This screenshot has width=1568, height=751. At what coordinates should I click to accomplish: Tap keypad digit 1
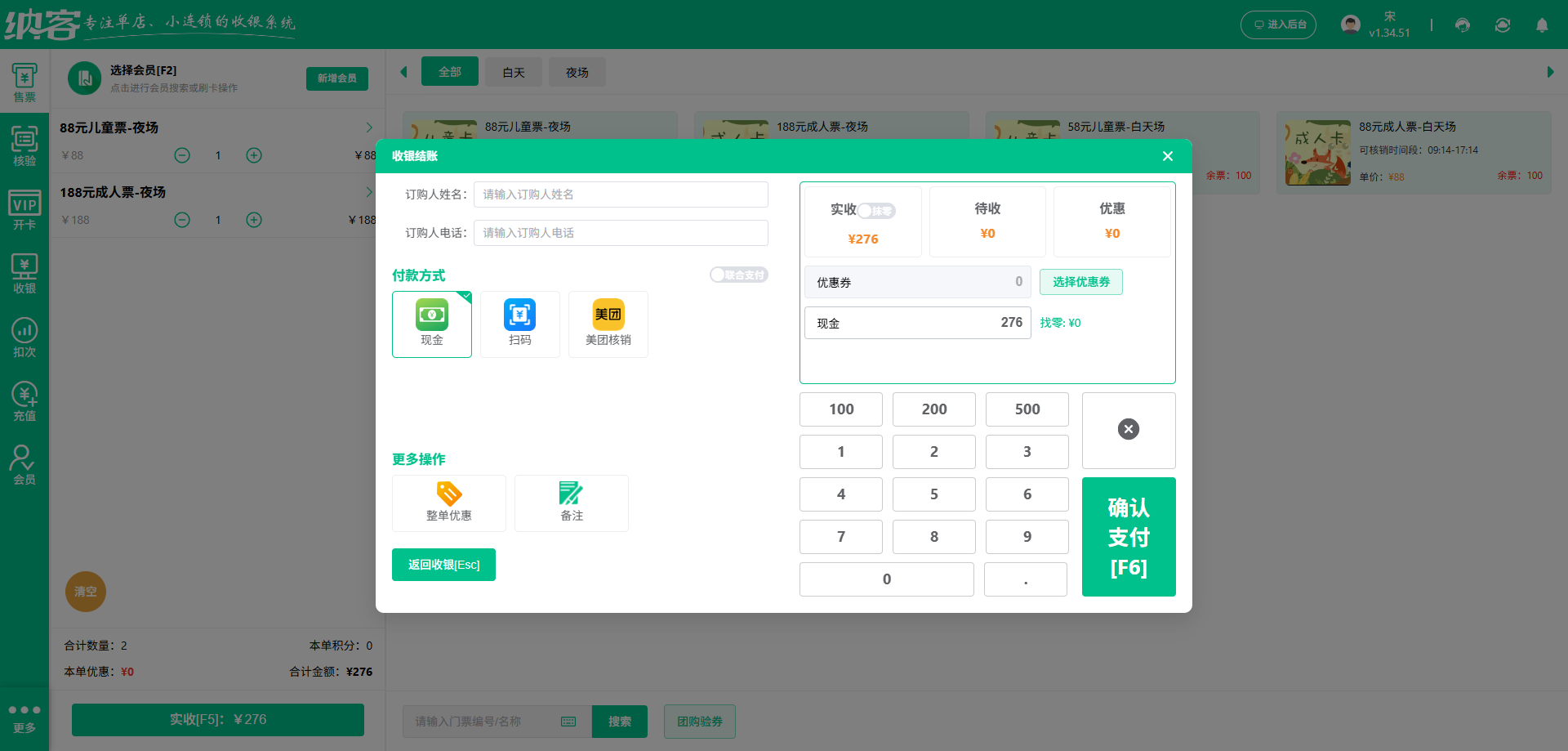(x=841, y=452)
